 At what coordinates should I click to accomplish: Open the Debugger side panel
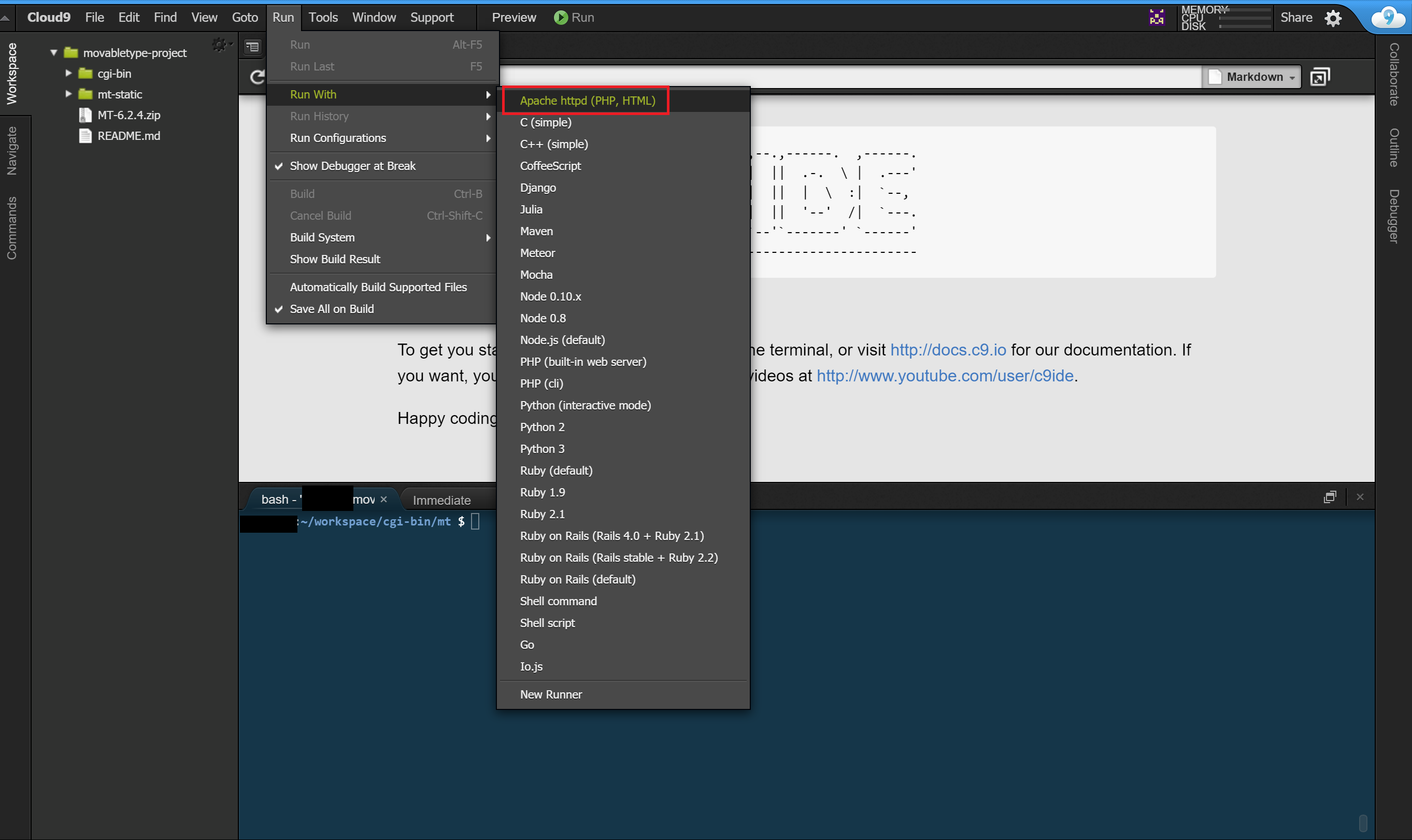[1394, 216]
